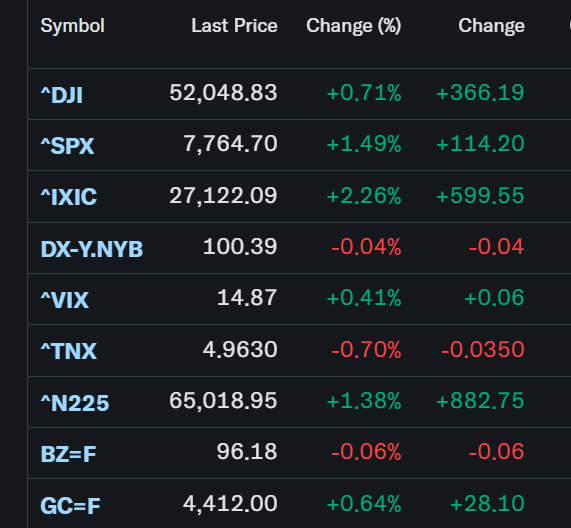Image resolution: width=571 pixels, height=528 pixels.
Task: Open the DX-Y.NYB symbol link
Action: 92,249
